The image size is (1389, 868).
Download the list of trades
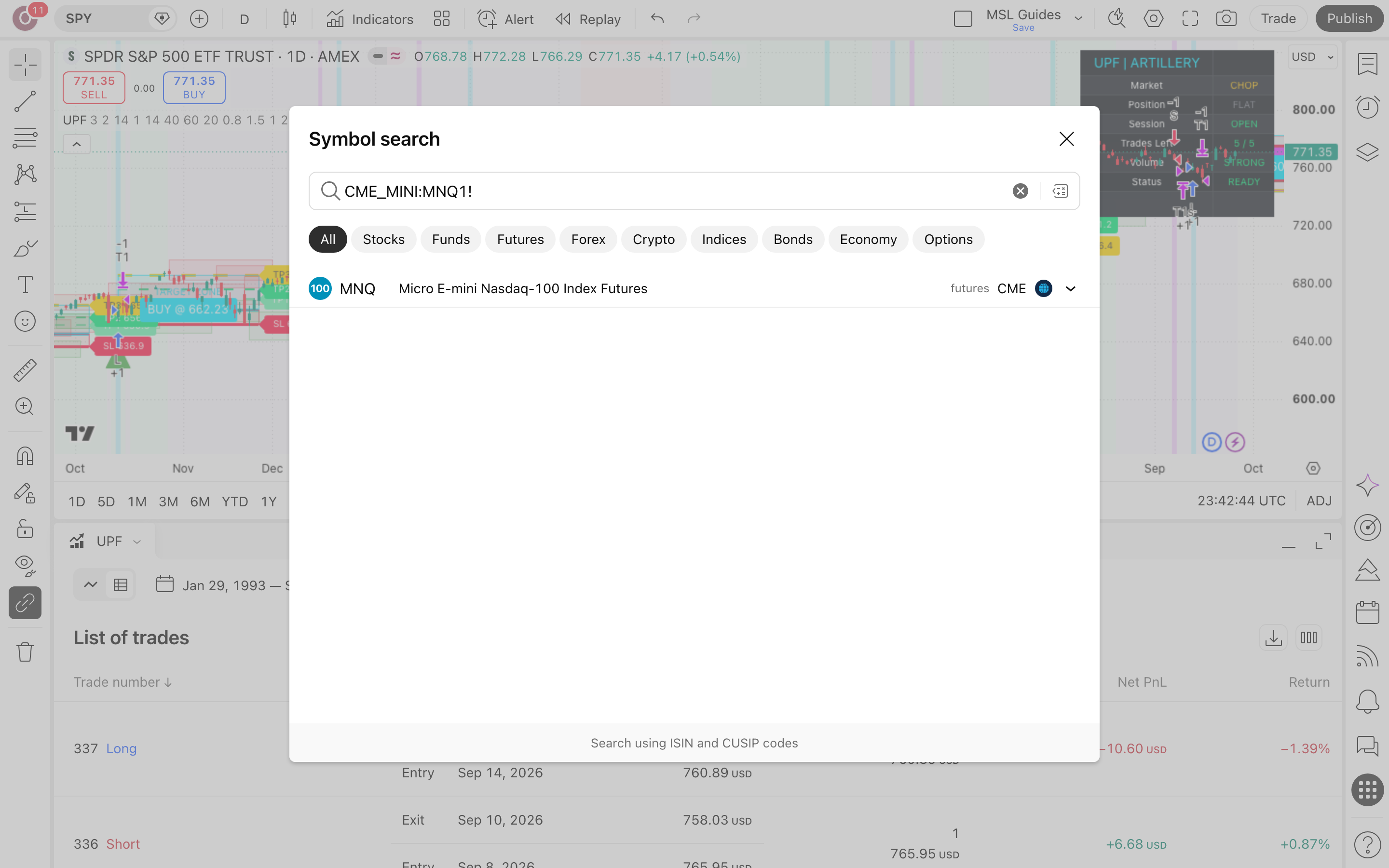[1273, 638]
